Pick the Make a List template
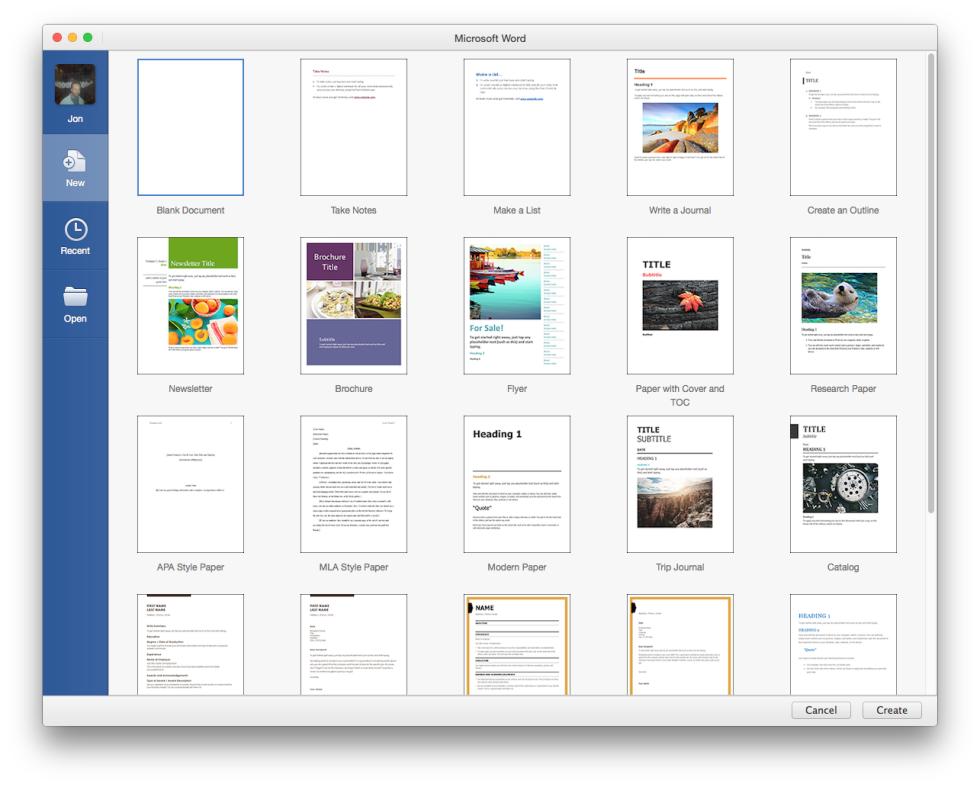980x787 pixels. coord(517,127)
